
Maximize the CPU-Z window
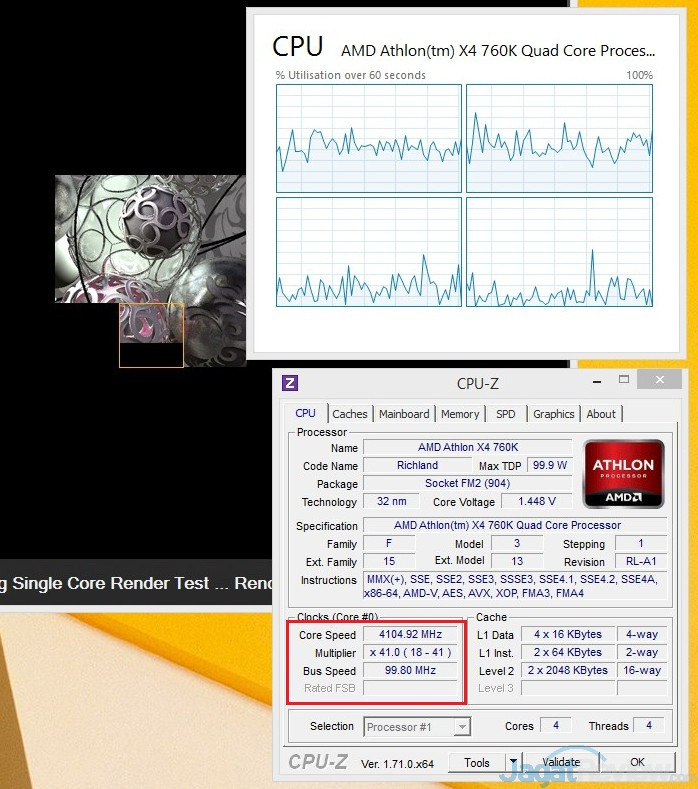click(624, 380)
